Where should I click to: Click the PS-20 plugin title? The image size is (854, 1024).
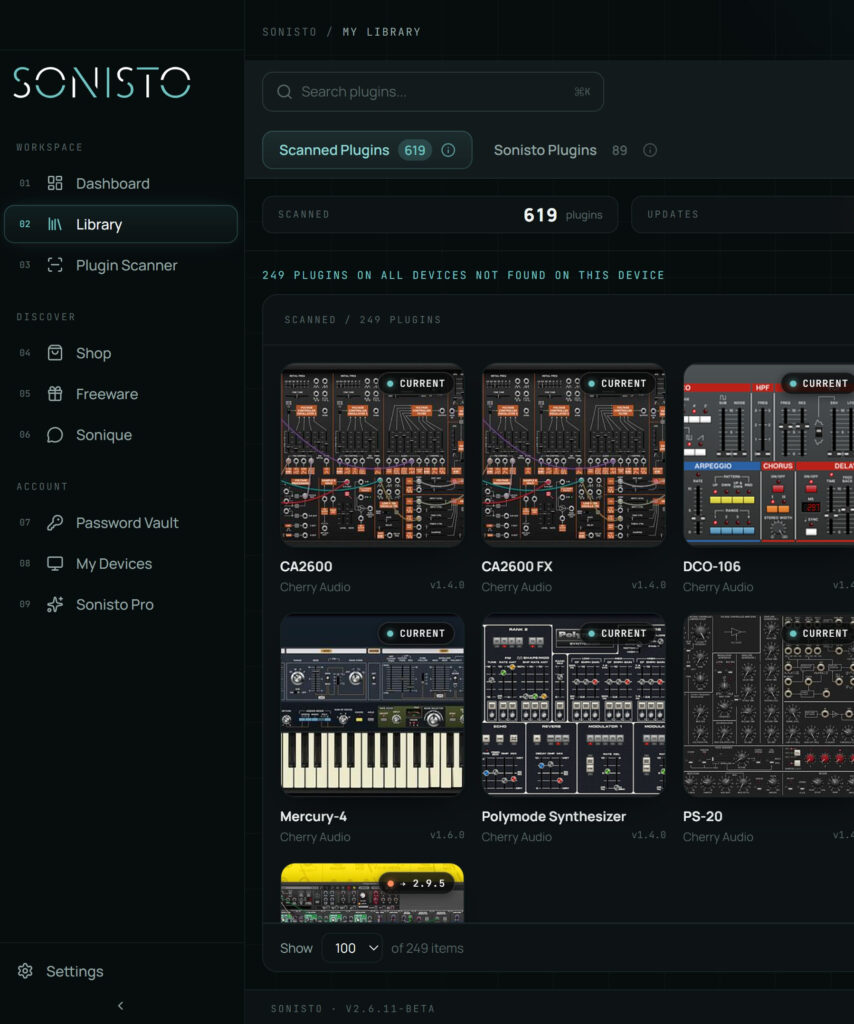(x=703, y=816)
